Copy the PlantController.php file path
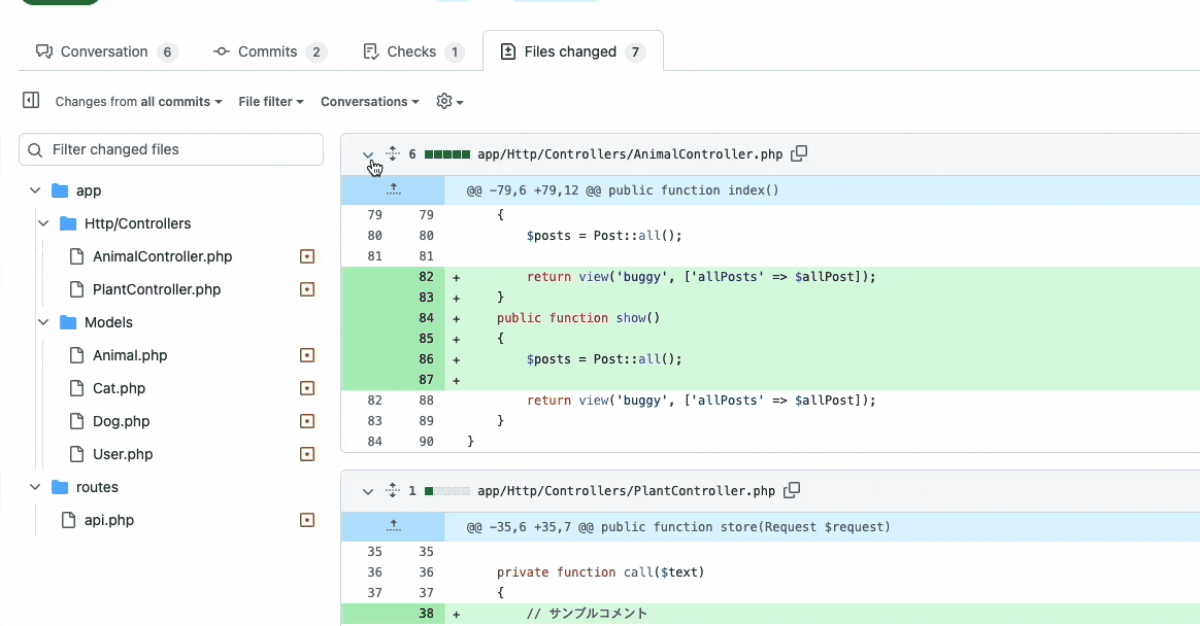The image size is (1200, 626). coord(792,491)
